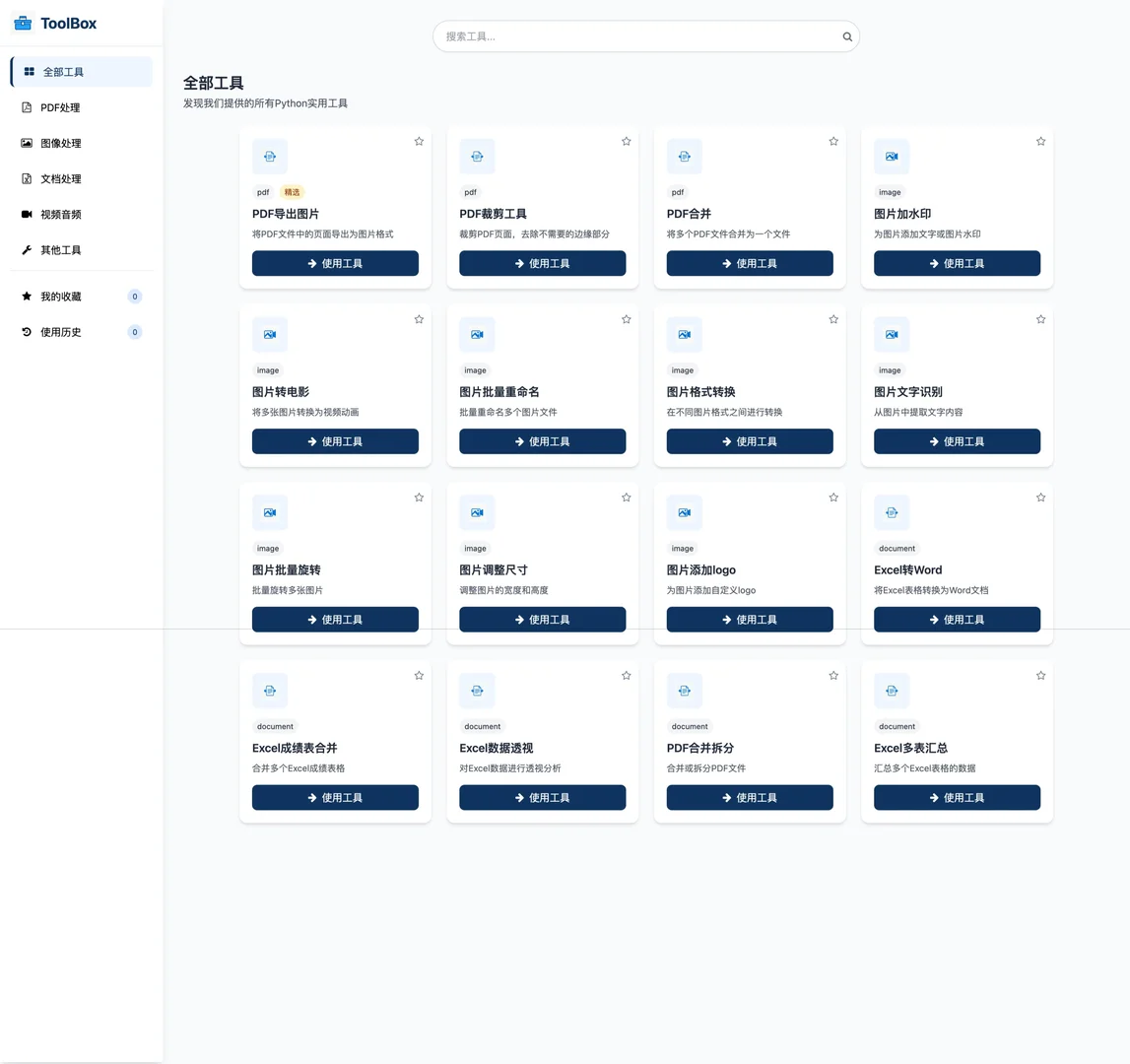The width and height of the screenshot is (1130, 1064).
Task: Click the 图片文字识别 card icon
Action: tap(892, 335)
